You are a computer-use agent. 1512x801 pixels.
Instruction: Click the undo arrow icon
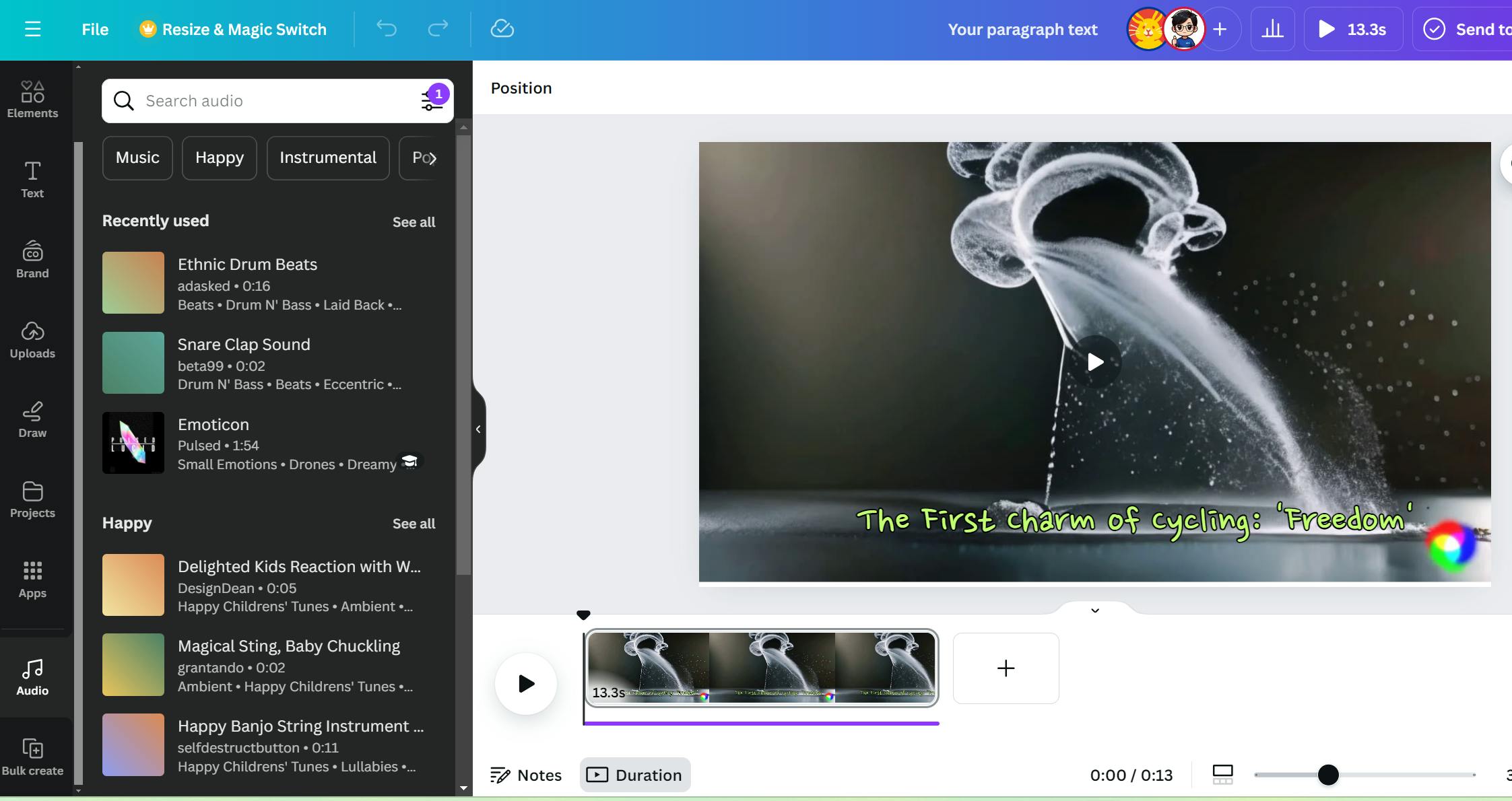coord(387,29)
